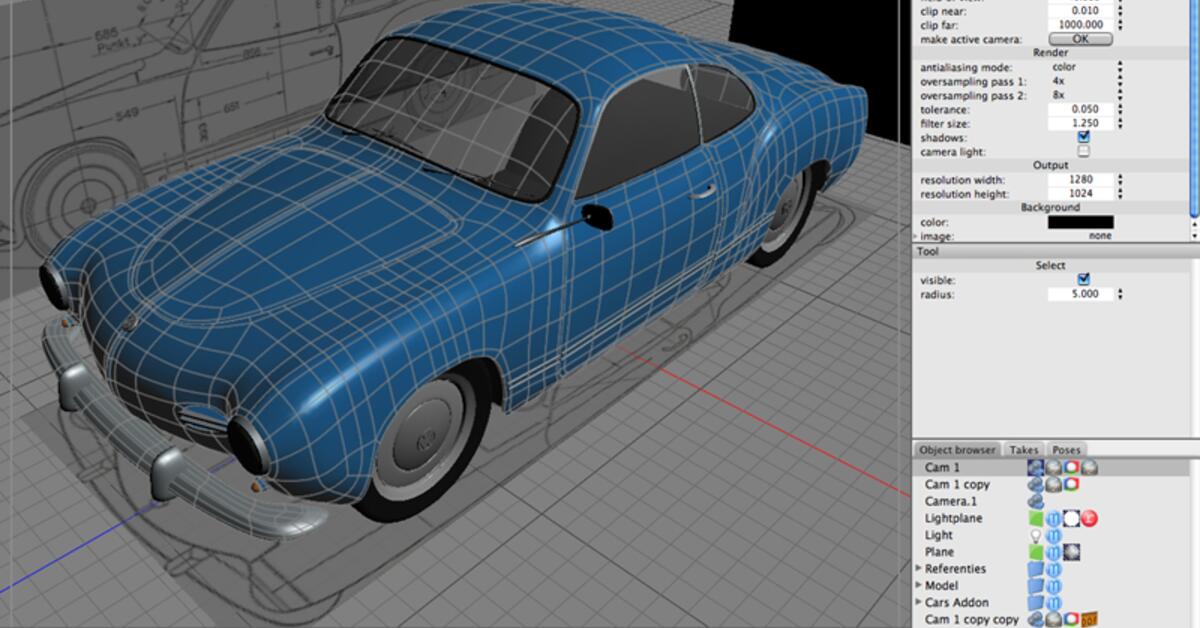
Task: Click the red radiosity icon on Lightplane row
Action: click(x=1087, y=518)
